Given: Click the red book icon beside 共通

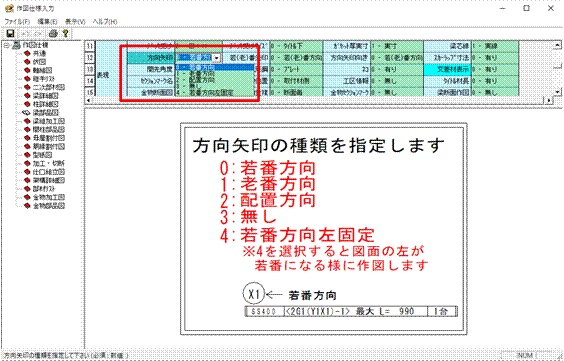Looking at the screenshot, I should (x=27, y=53).
